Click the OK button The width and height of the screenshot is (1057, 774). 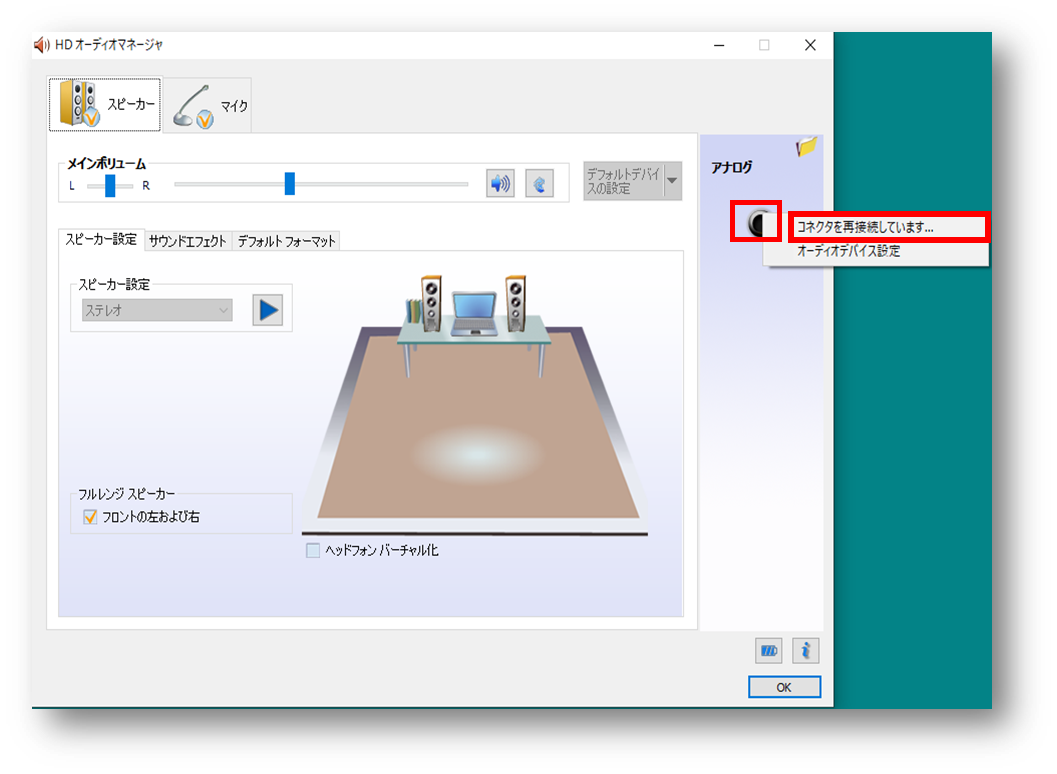784,687
